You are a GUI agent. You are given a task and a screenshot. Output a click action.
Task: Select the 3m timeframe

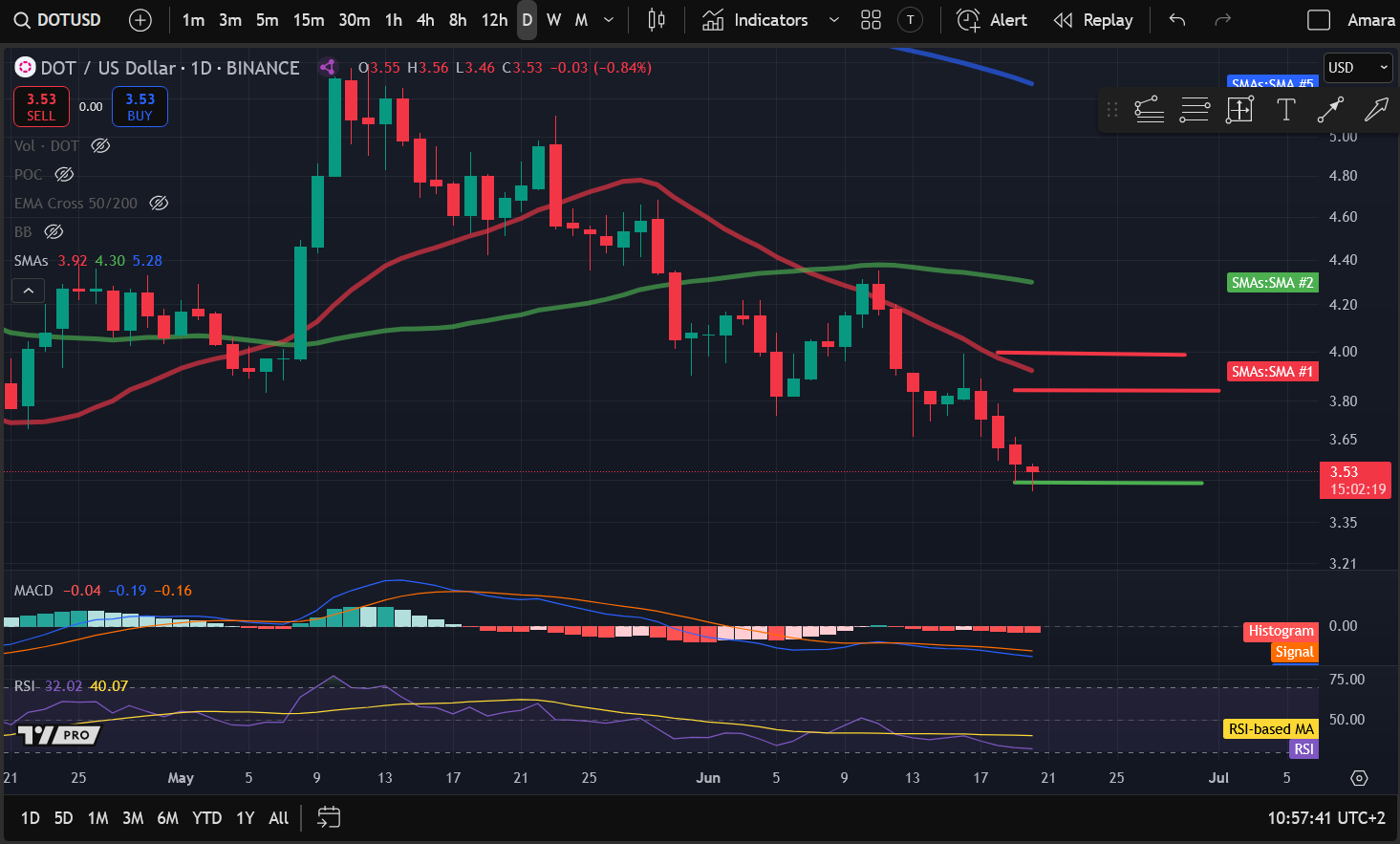(229, 20)
